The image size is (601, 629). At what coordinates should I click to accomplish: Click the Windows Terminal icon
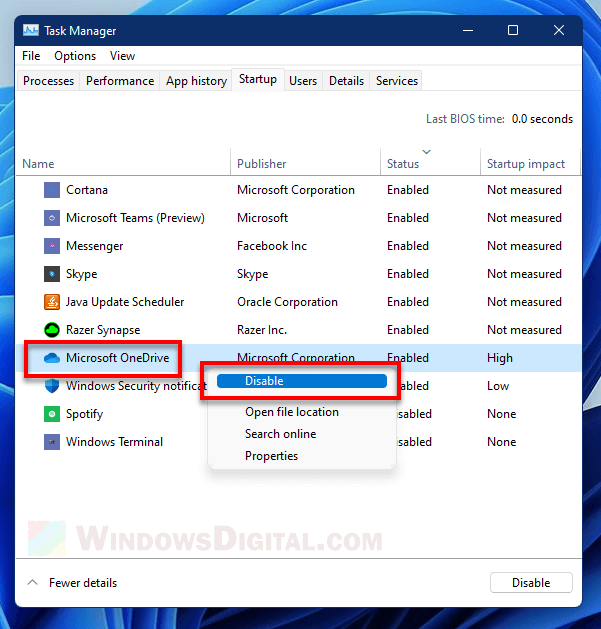[52, 442]
